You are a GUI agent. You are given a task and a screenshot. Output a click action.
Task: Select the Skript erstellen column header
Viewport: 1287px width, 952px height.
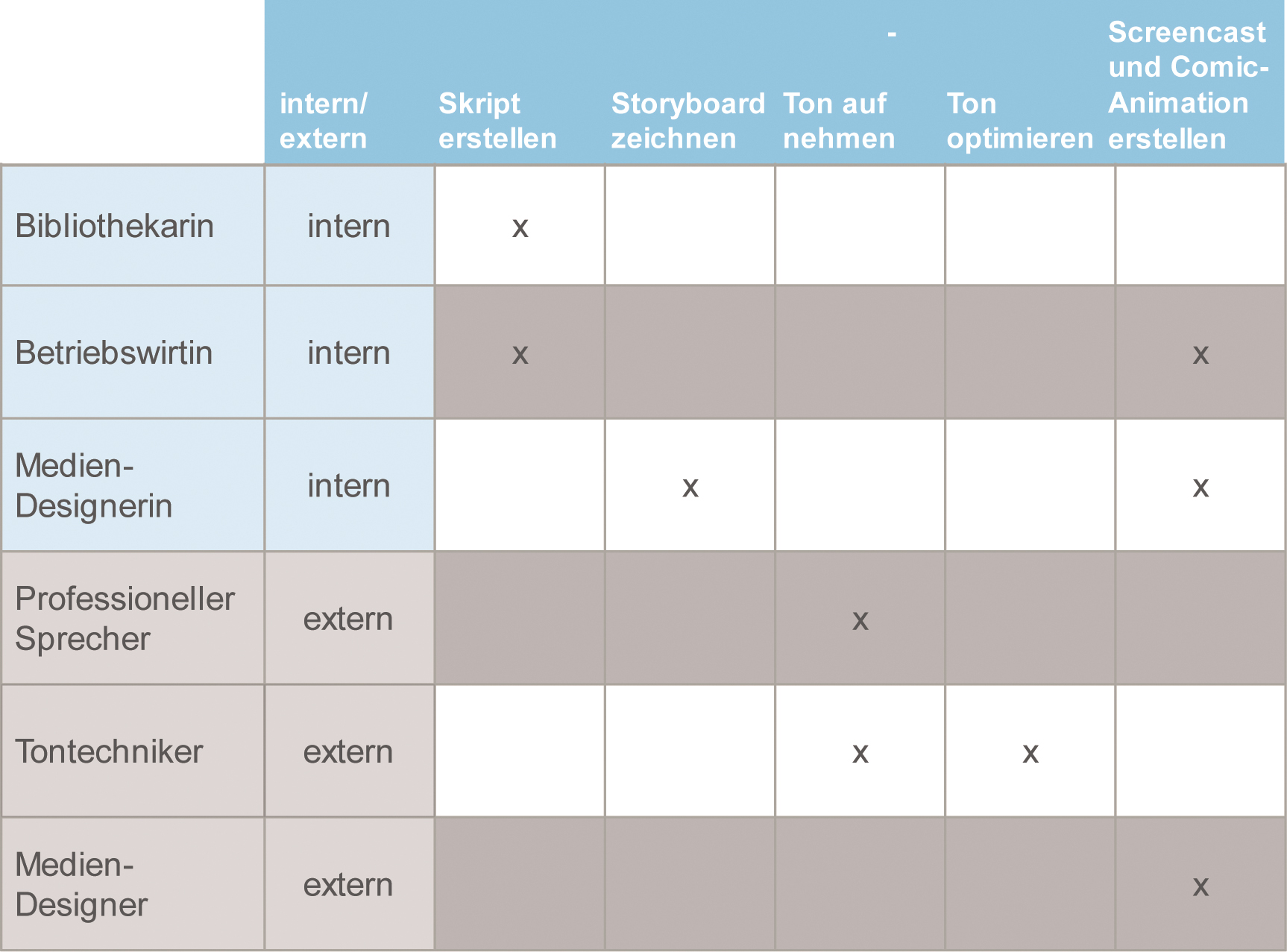[497, 121]
